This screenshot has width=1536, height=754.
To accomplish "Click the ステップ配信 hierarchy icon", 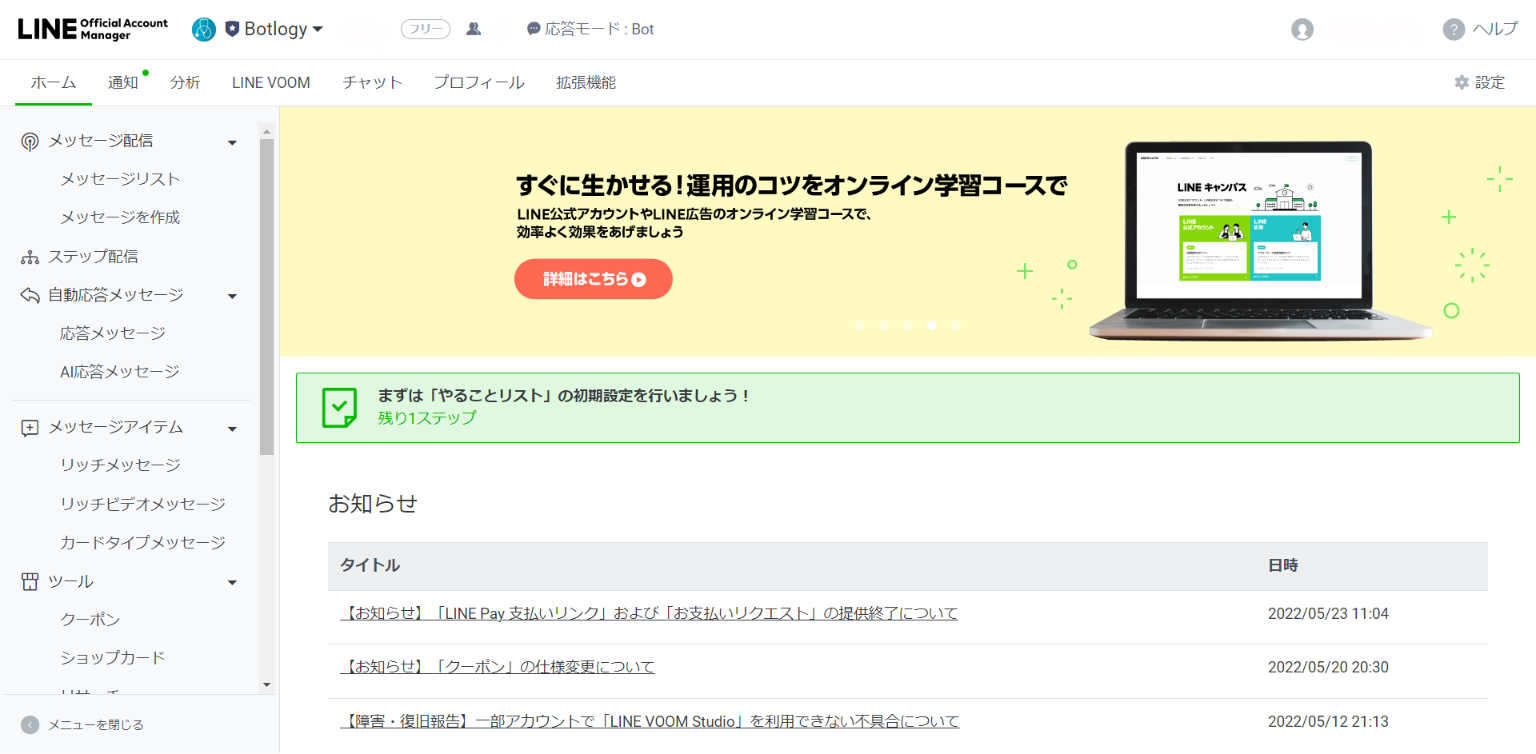I will [x=30, y=257].
